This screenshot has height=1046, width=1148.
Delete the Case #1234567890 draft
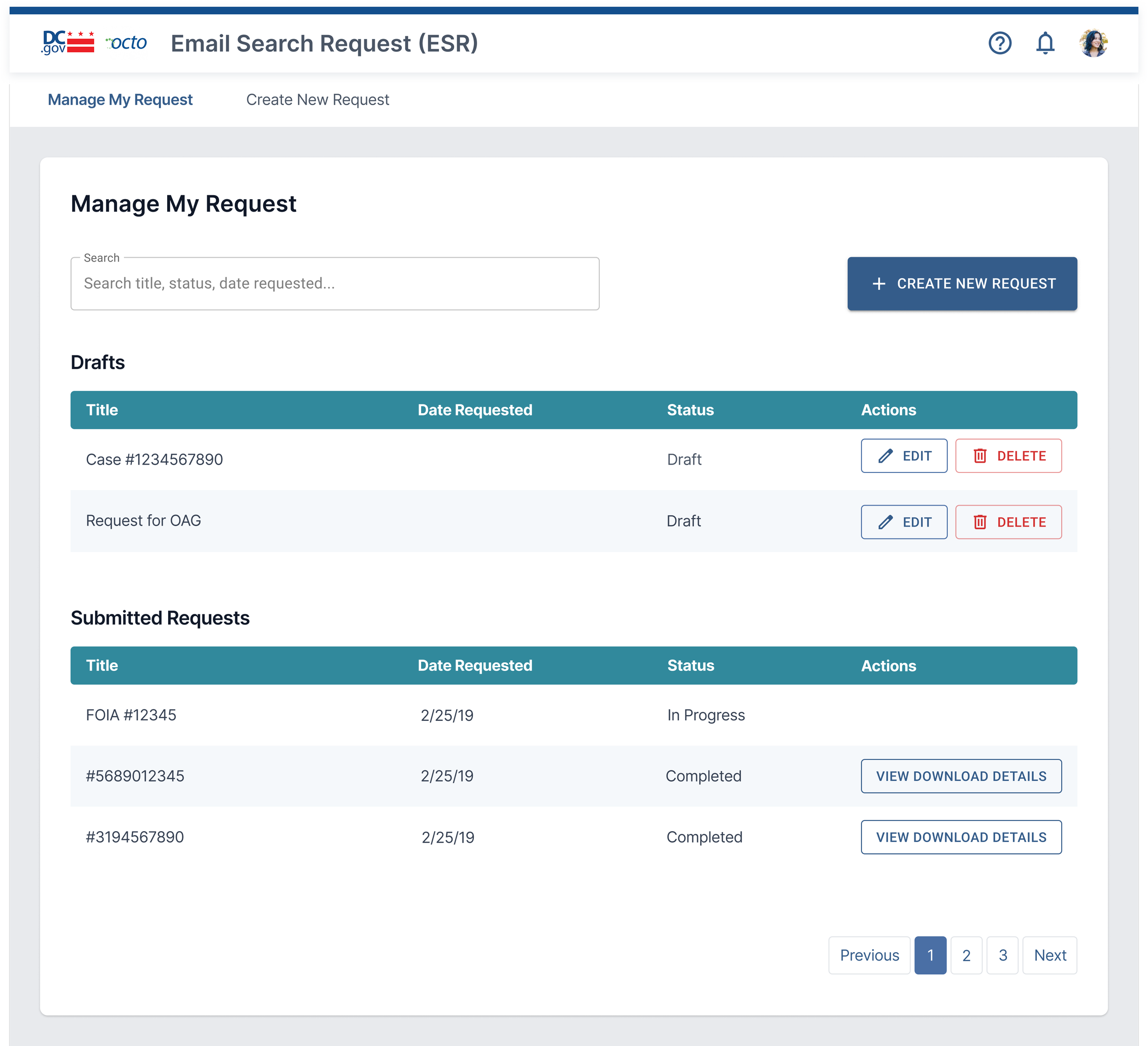[1008, 456]
